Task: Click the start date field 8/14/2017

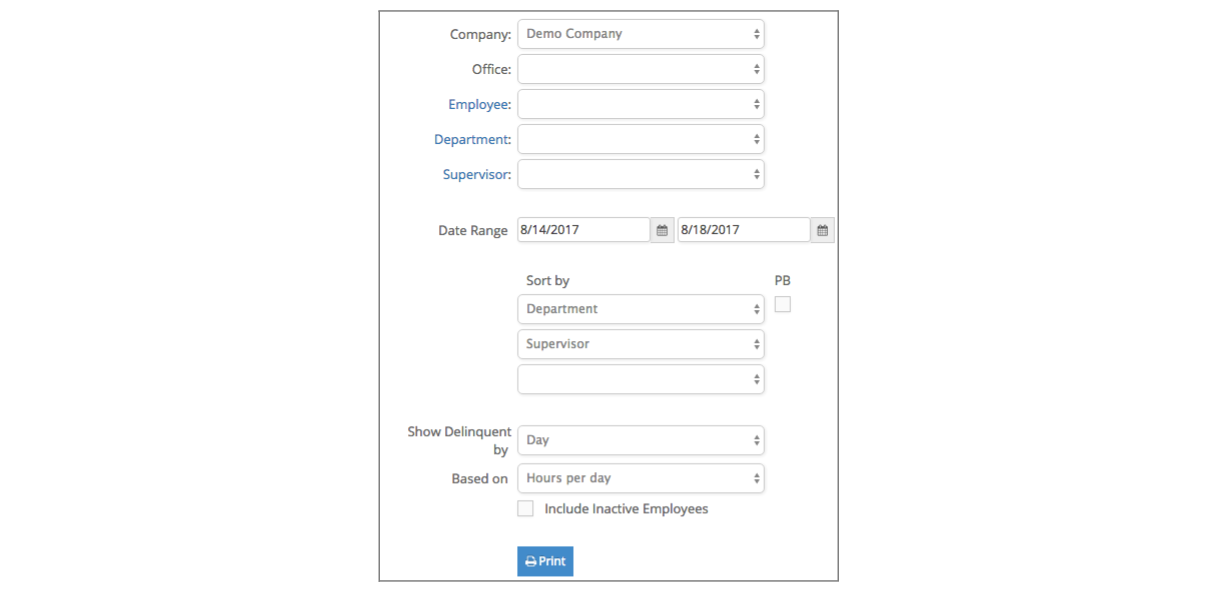Action: pyautogui.click(x=583, y=230)
